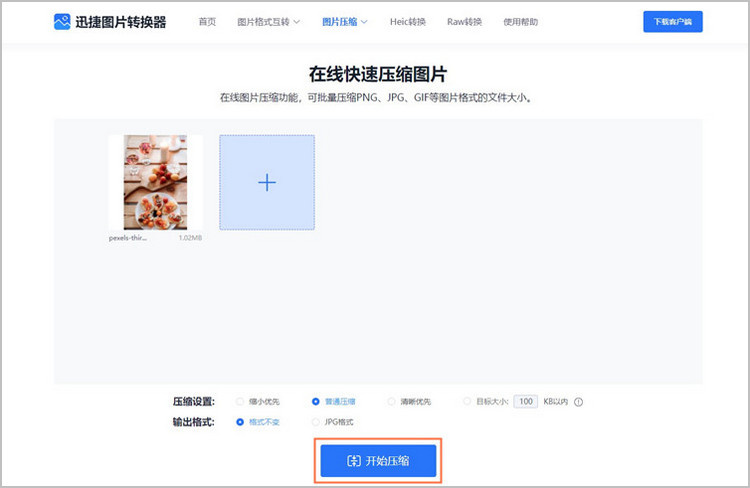Choose the 清晰优先 compression option
The width and height of the screenshot is (750, 488).
click(x=391, y=402)
